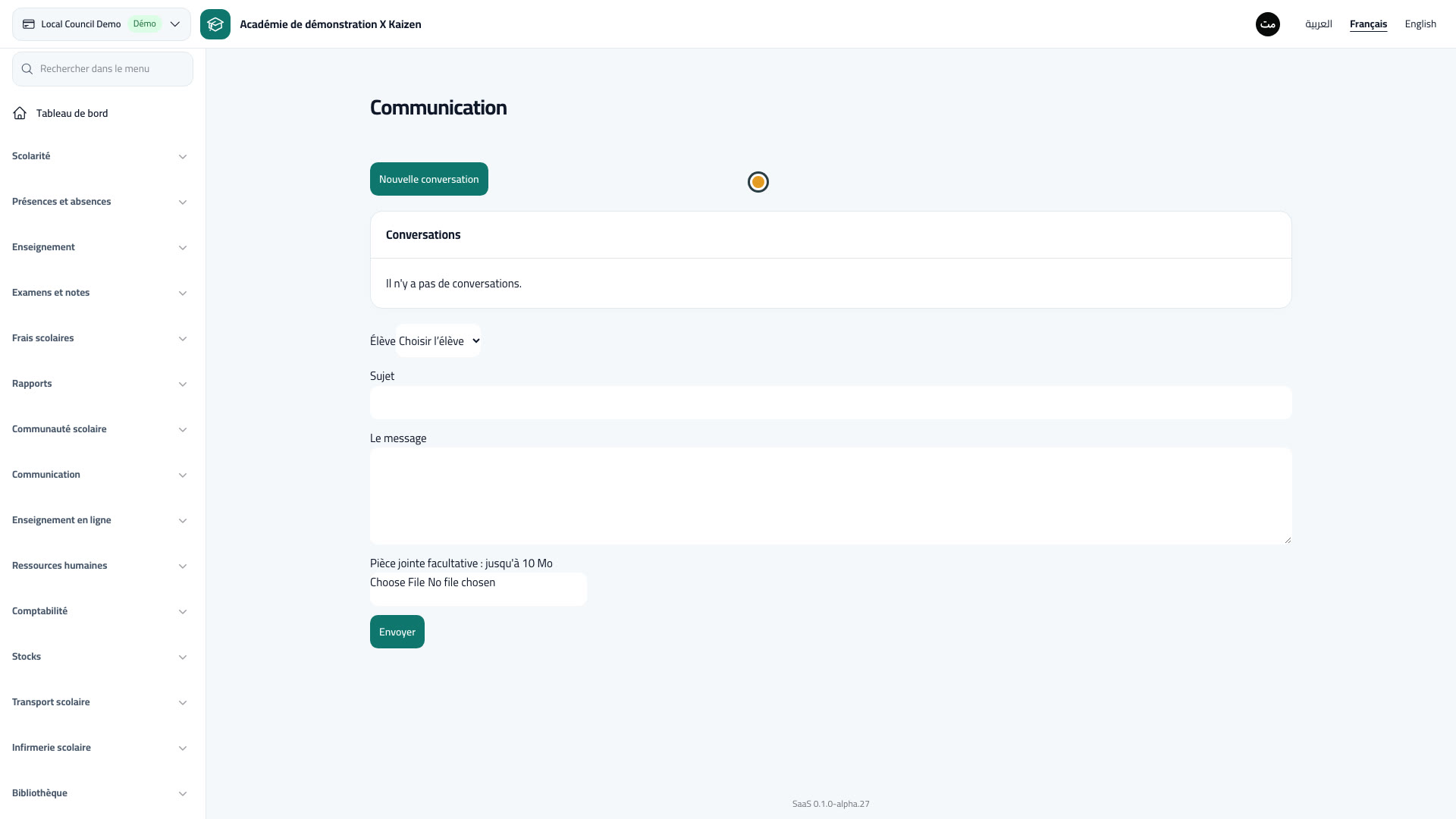Switch language to English
Screen dimensions: 1456x819
1420,24
